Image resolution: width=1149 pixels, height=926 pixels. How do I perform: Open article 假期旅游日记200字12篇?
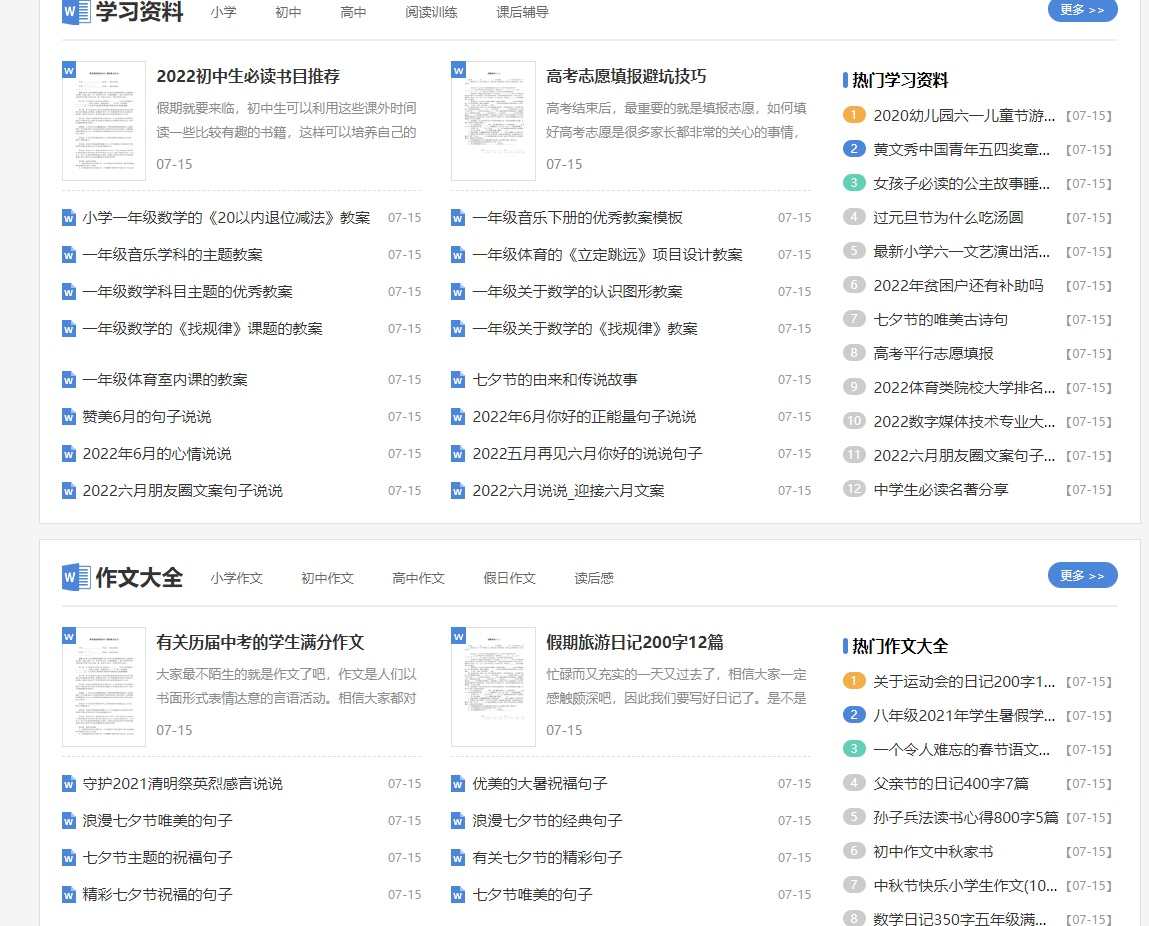point(635,642)
